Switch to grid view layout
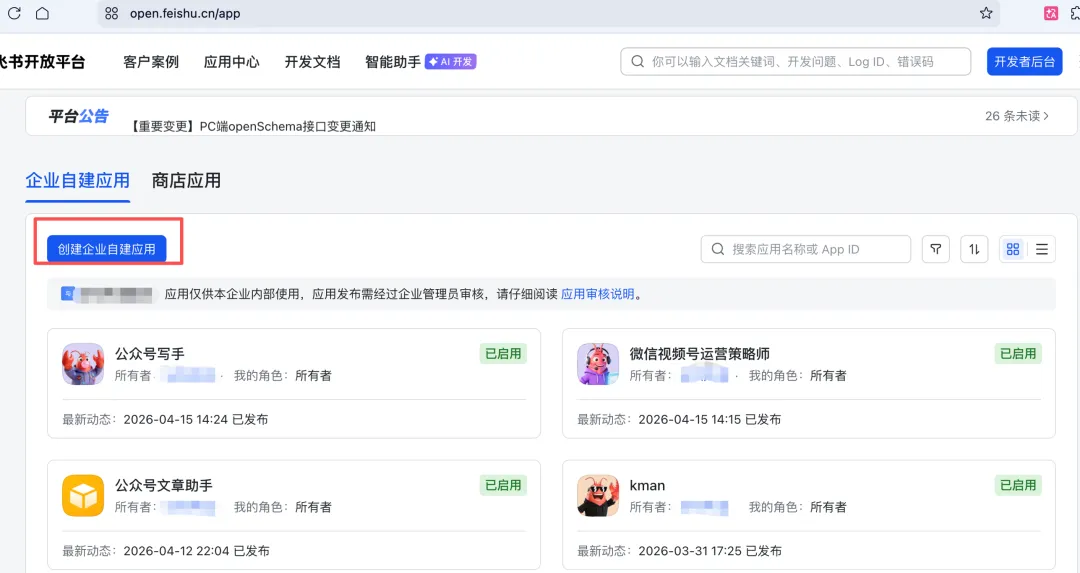Image resolution: width=1080 pixels, height=573 pixels. 1012,249
